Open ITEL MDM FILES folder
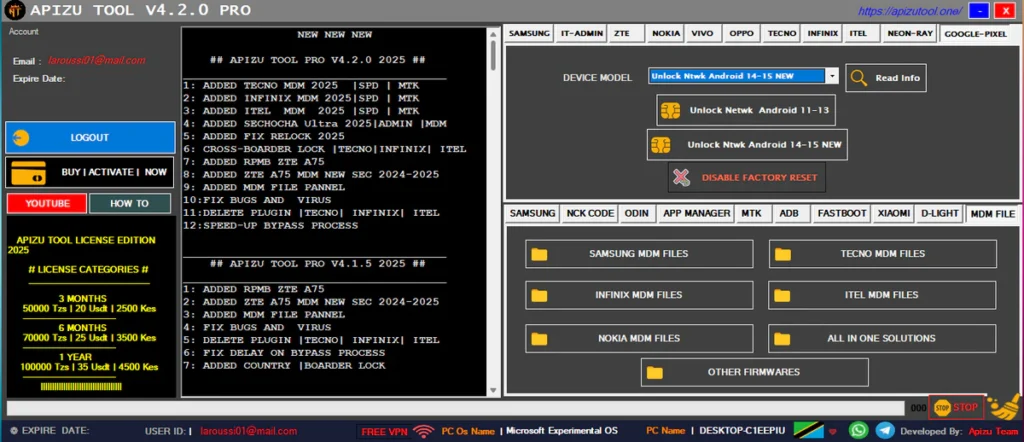Viewport: 1024px width, 442px height. tap(882, 295)
